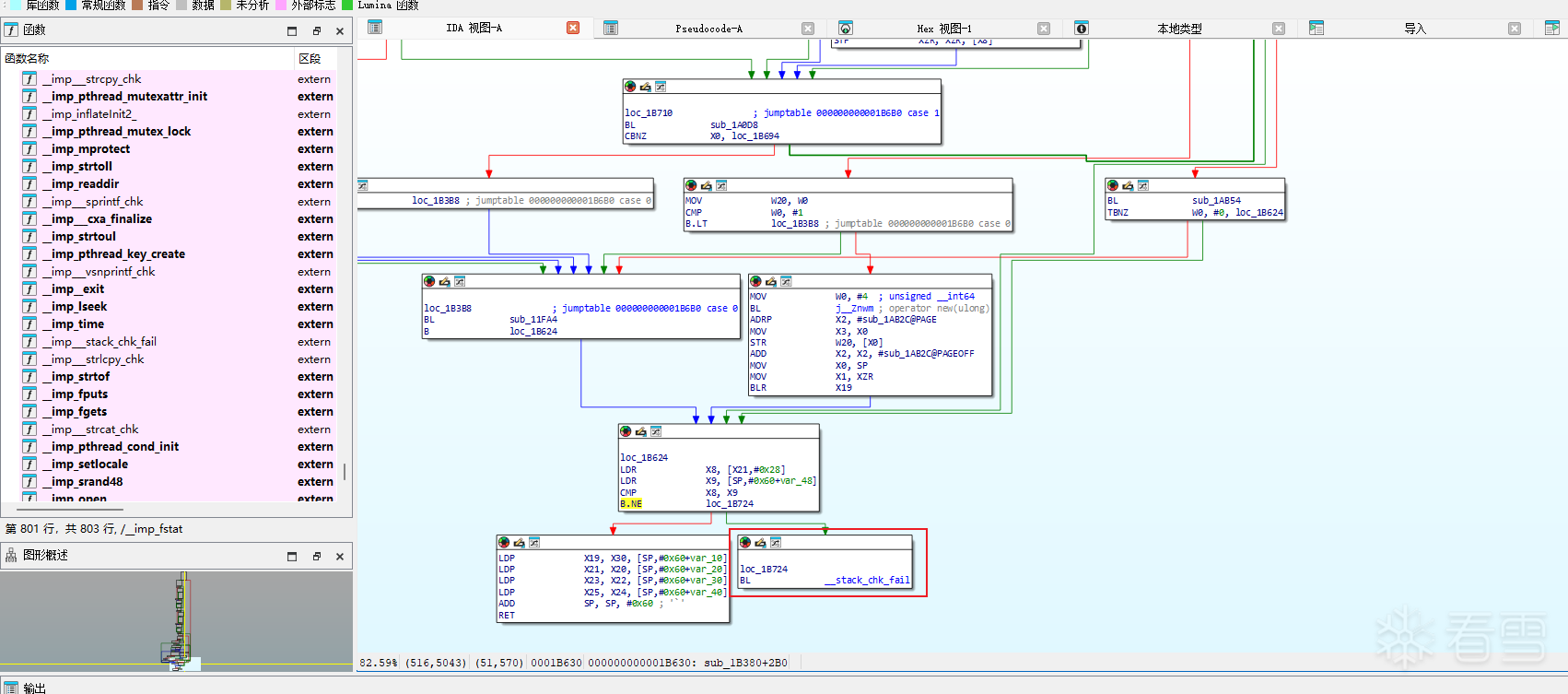This screenshot has height=694, width=1568.
Task: Float the 函数 panel
Action: 316,30
